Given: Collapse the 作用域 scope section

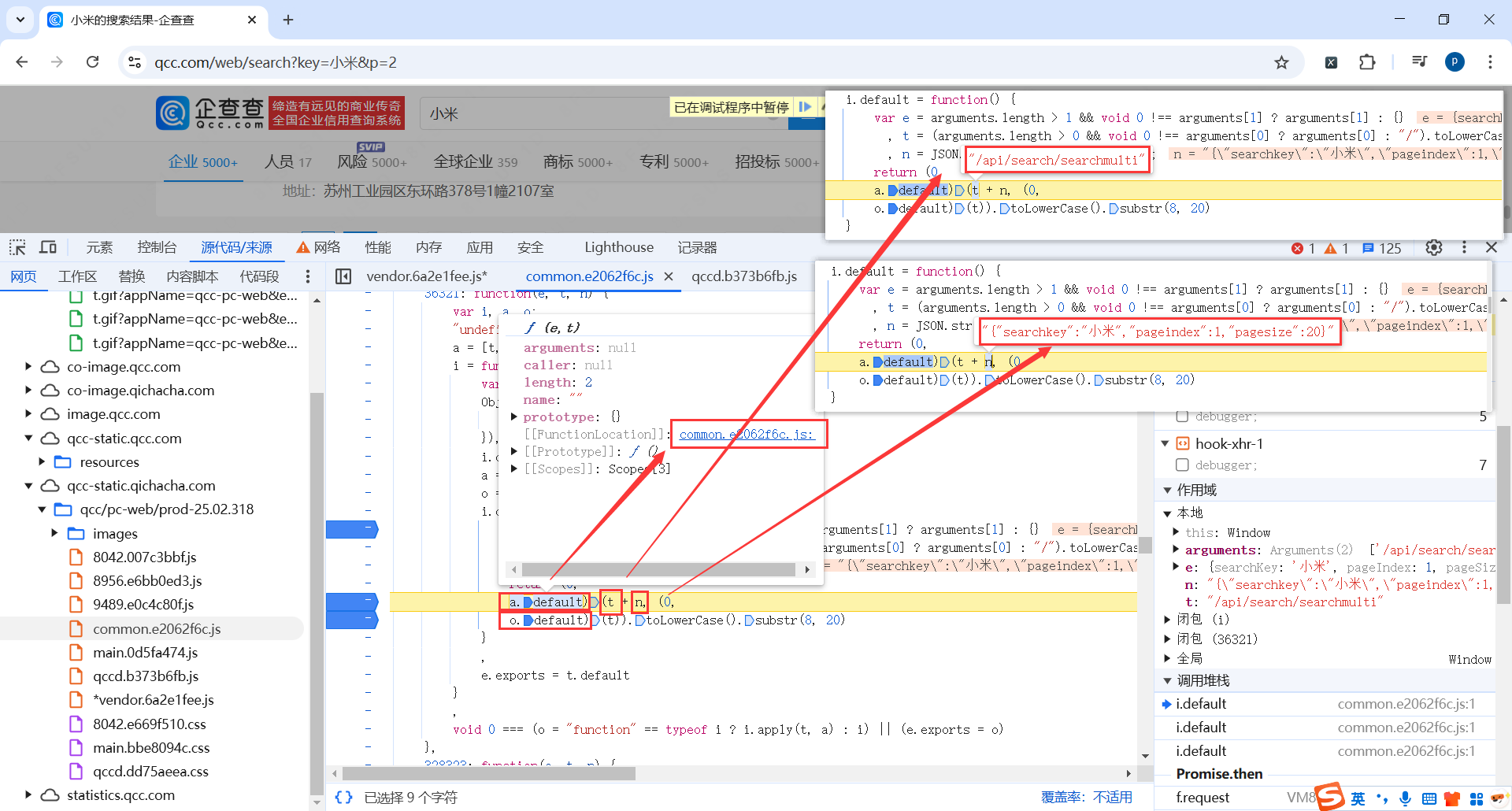Looking at the screenshot, I should coord(1167,490).
